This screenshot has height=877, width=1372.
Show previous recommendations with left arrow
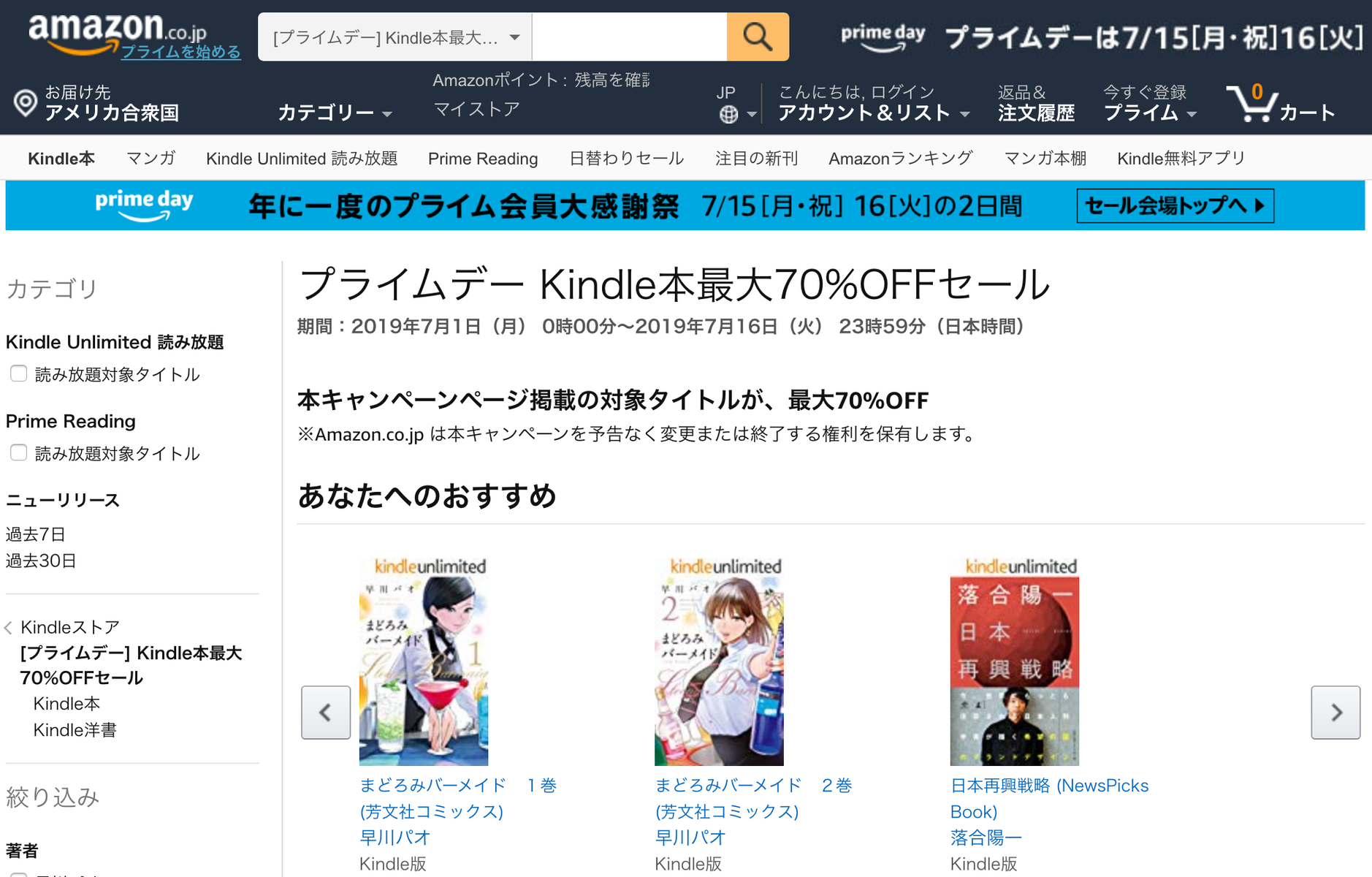click(x=326, y=713)
